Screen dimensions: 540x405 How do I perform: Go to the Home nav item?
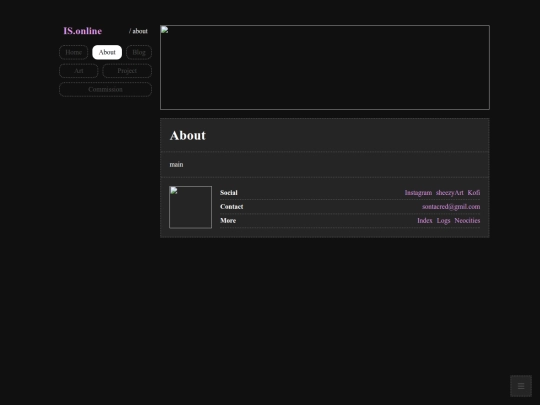73,52
